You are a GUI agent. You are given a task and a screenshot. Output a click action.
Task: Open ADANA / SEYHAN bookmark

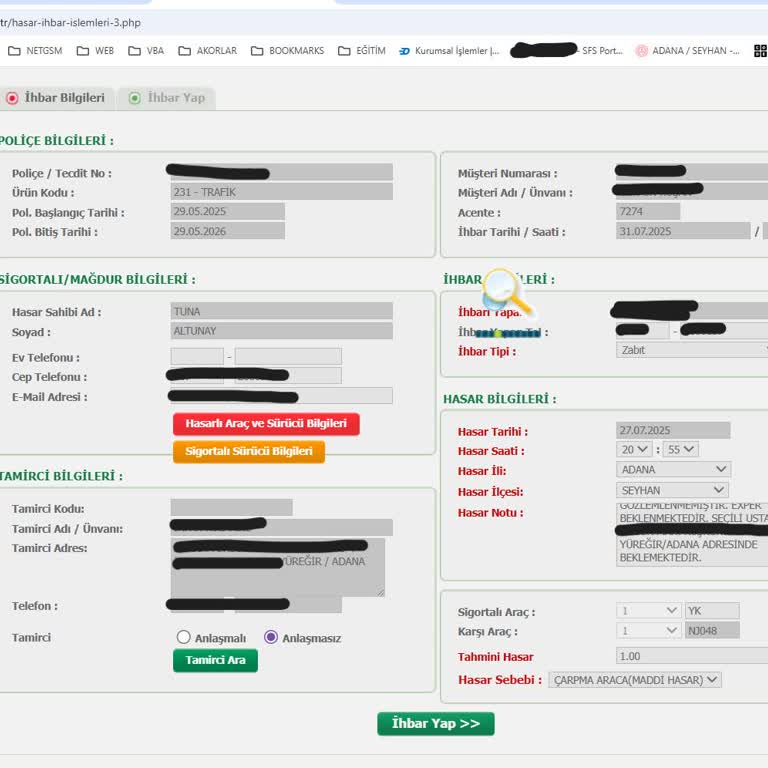tap(688, 51)
